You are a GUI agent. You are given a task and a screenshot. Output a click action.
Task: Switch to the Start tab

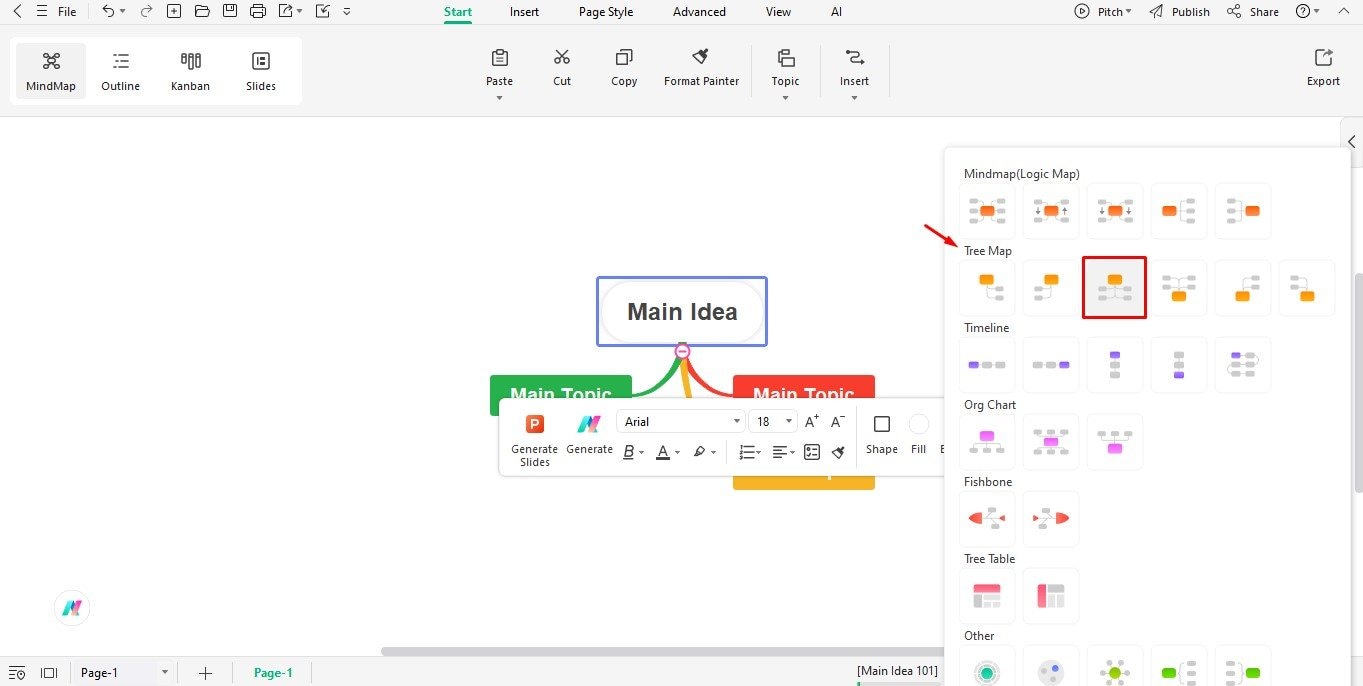458,12
